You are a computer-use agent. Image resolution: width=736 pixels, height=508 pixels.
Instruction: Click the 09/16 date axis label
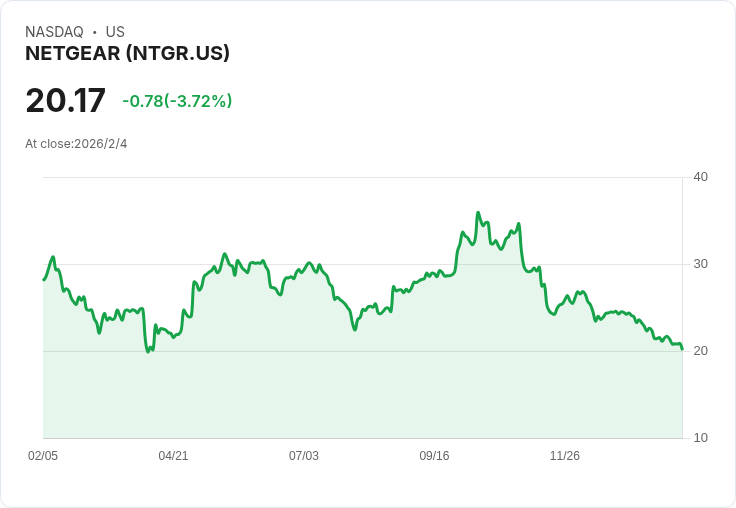434,455
